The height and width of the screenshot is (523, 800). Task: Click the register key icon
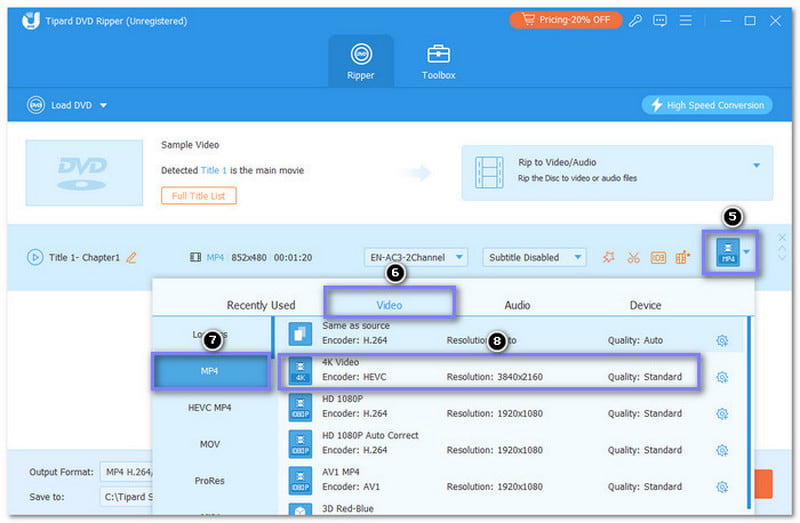click(635, 20)
